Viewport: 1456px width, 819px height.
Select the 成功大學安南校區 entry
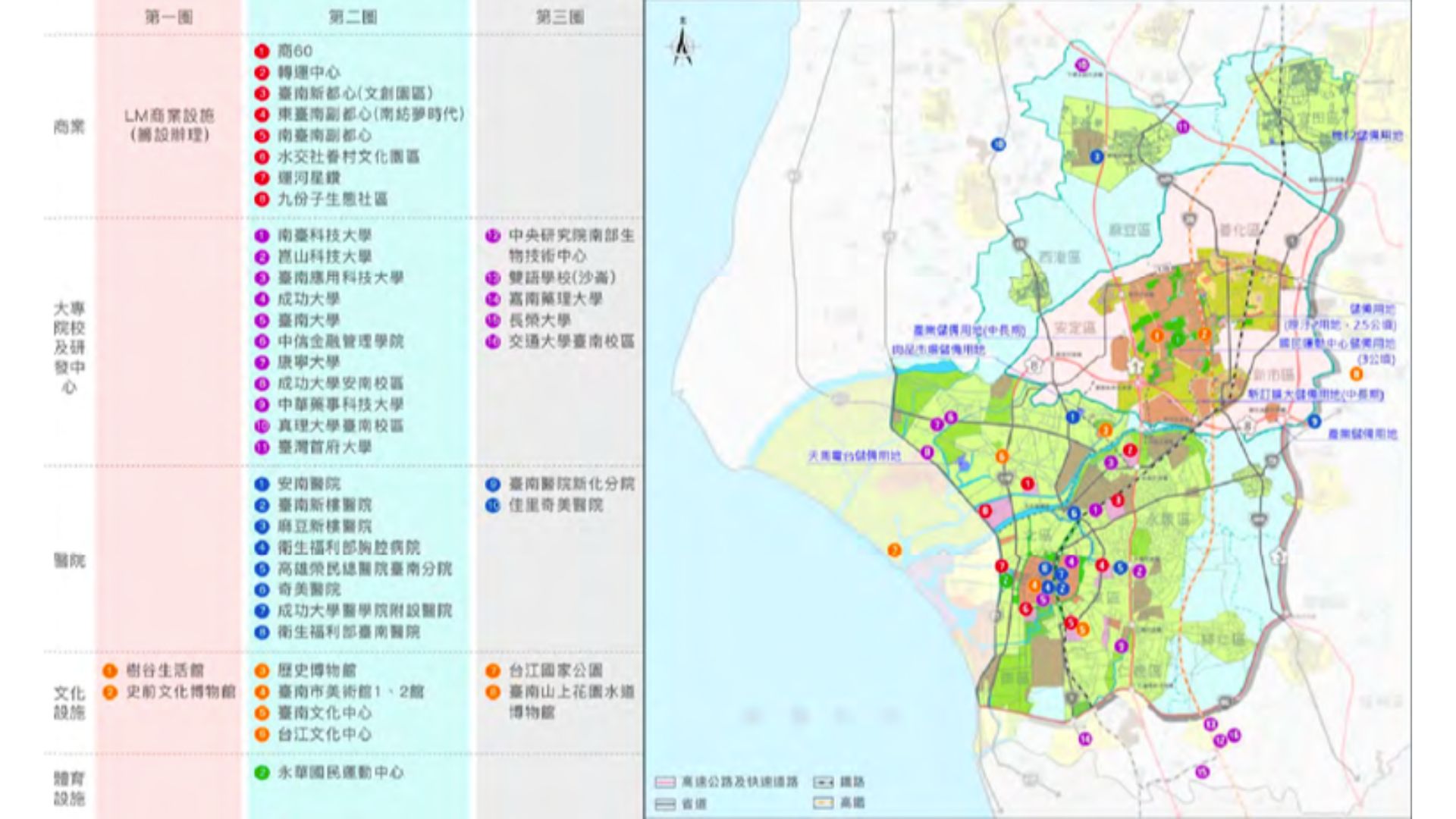click(x=340, y=384)
